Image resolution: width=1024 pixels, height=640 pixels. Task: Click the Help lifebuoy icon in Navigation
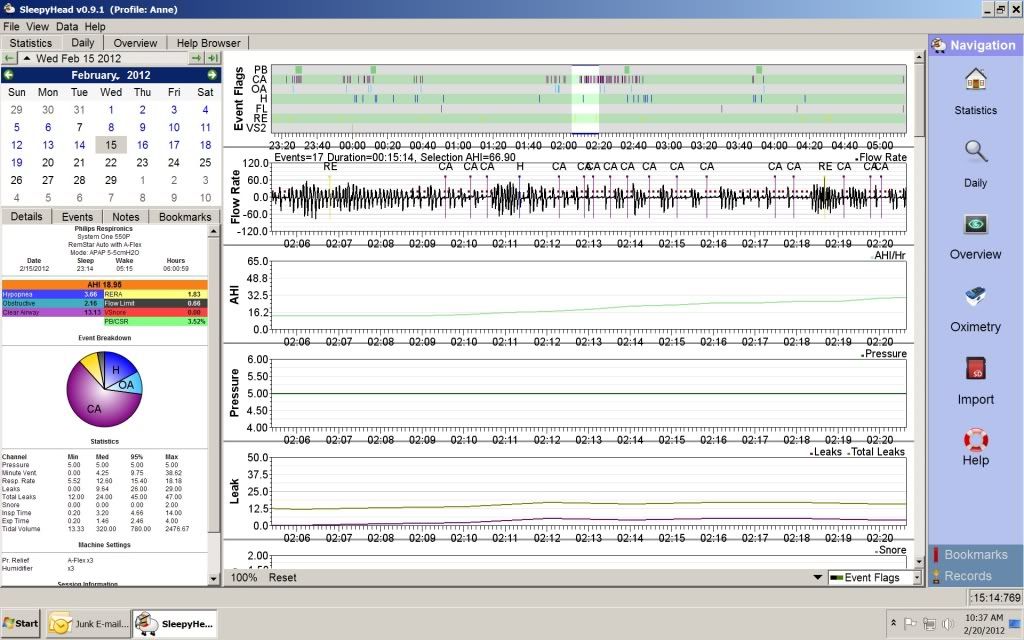pyautogui.click(x=976, y=440)
